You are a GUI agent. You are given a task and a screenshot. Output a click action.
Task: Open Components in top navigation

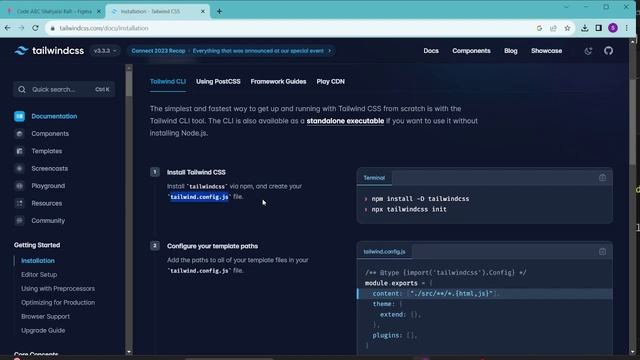[x=471, y=51]
